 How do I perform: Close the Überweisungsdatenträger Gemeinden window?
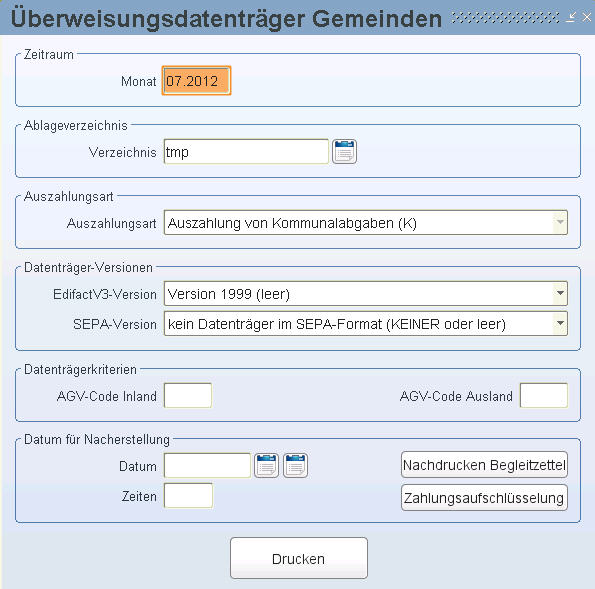point(587,17)
